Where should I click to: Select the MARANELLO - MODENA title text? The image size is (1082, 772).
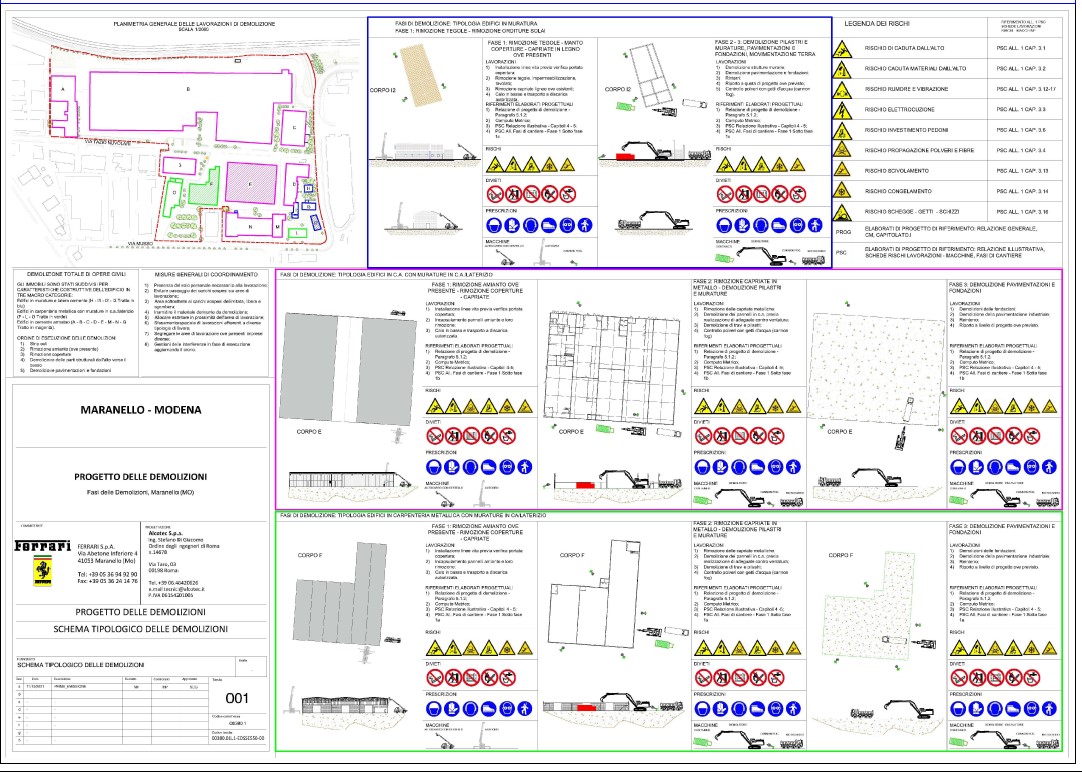coord(139,411)
